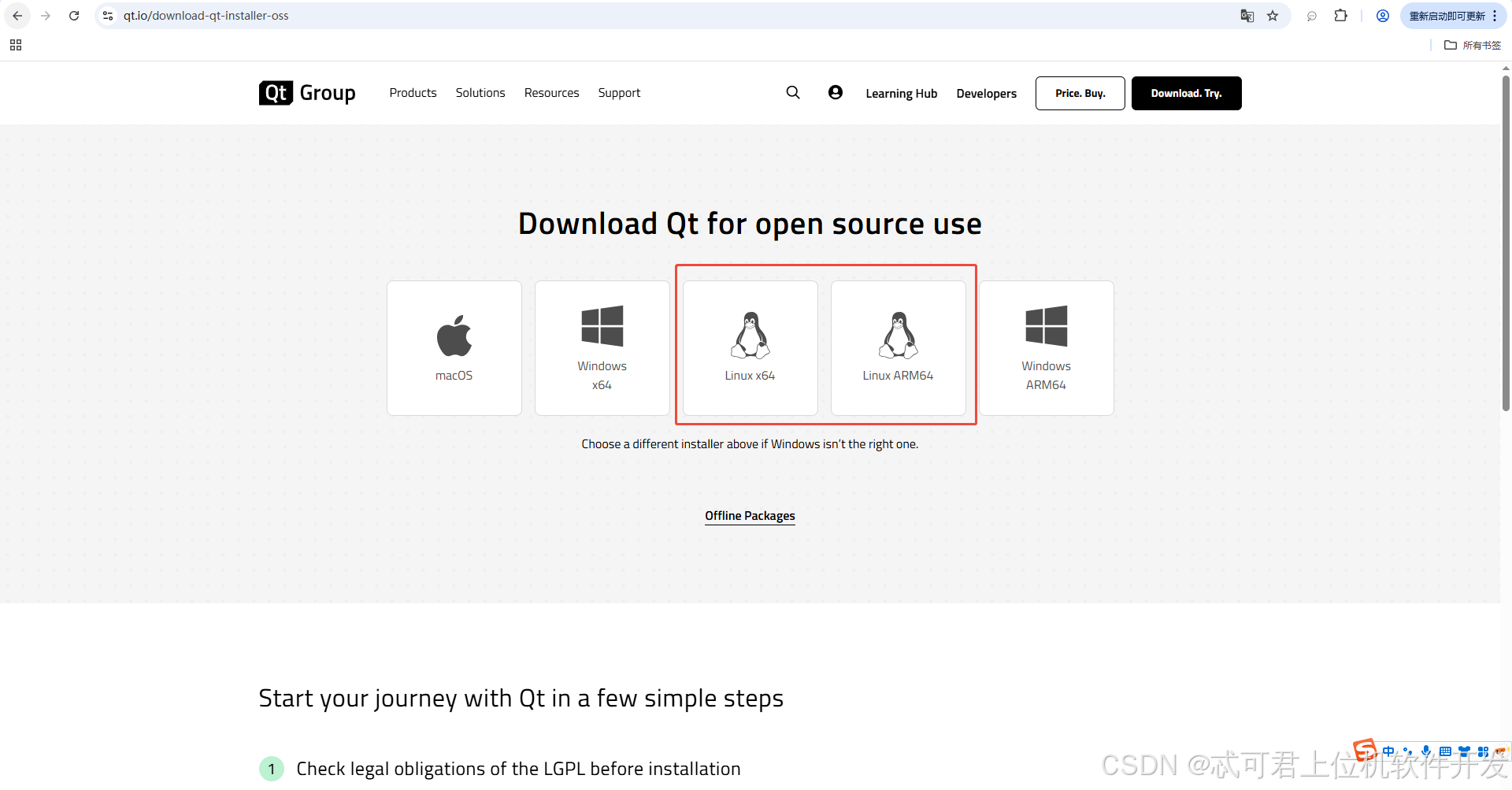Select the Windows ARM64 installer card
1512x790 pixels.
point(1047,348)
